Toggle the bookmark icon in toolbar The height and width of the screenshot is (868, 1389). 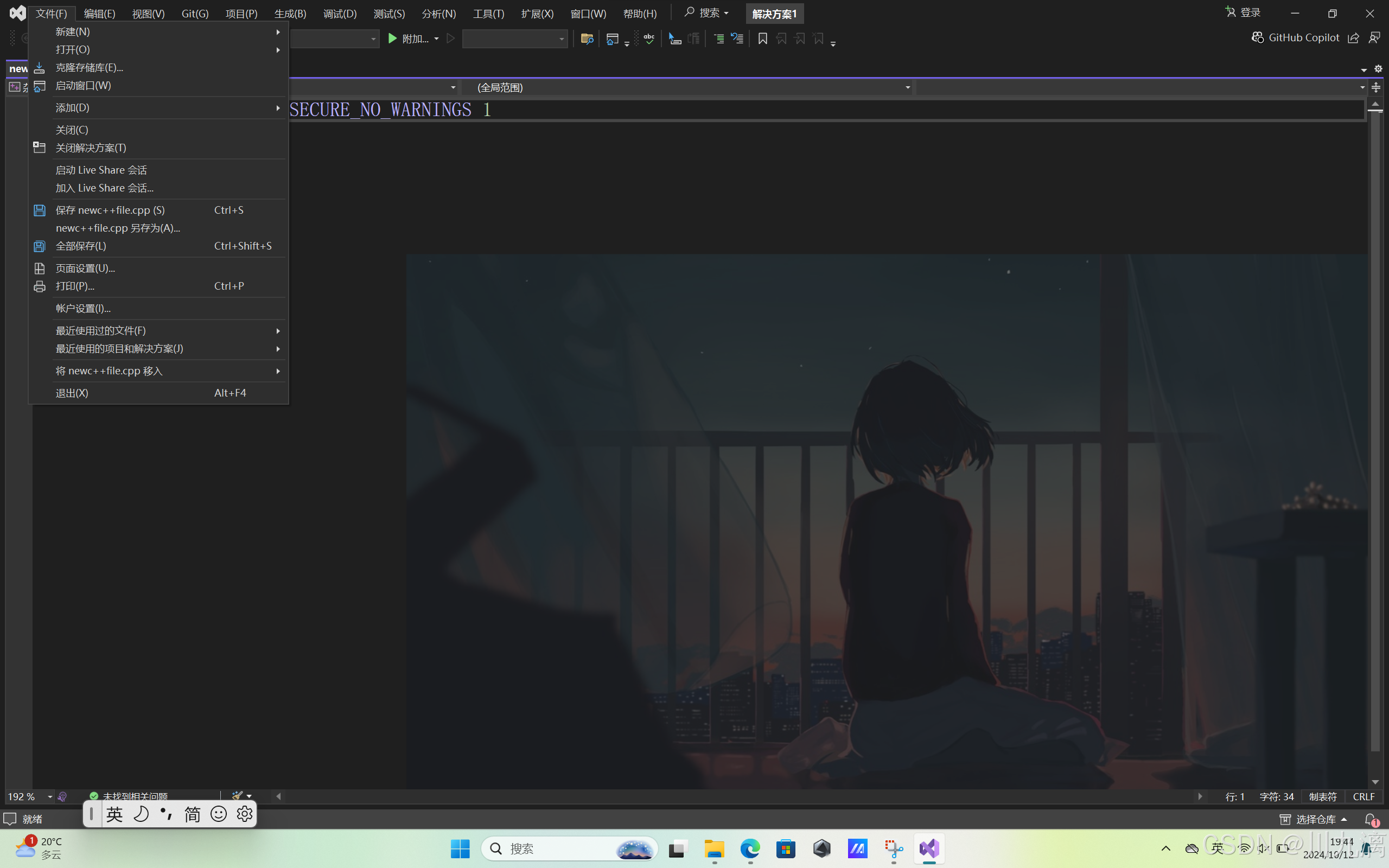pos(762,39)
